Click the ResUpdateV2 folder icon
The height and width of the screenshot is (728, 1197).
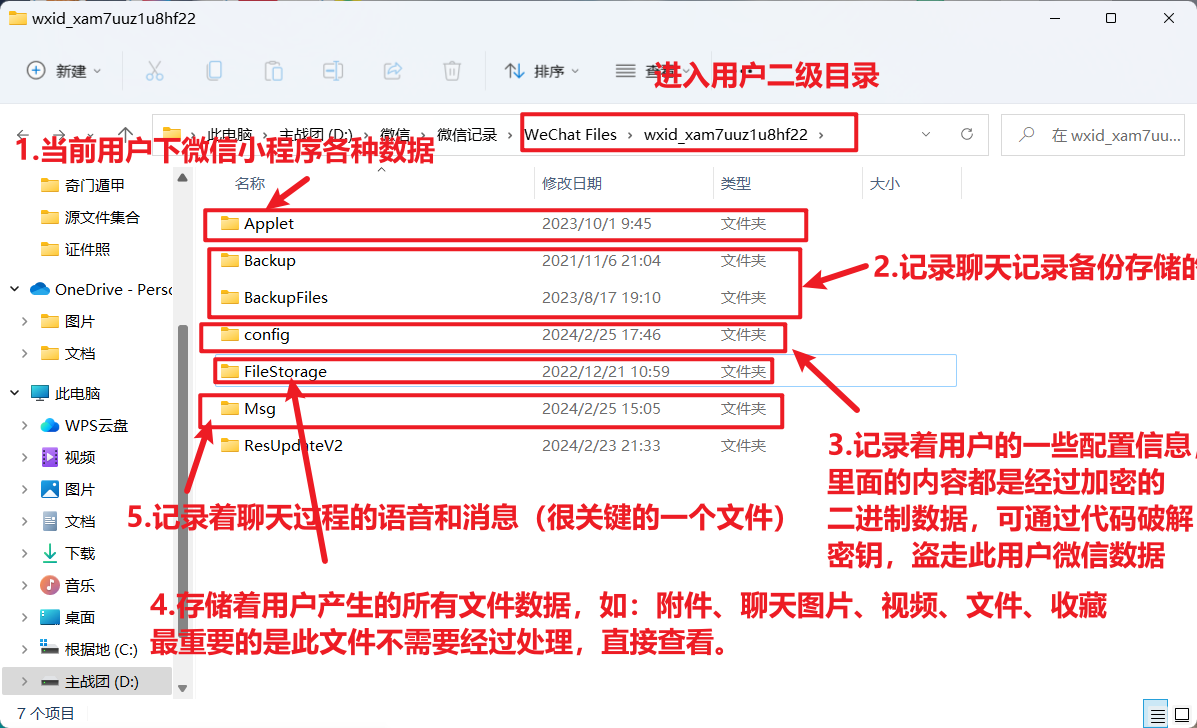pos(230,445)
